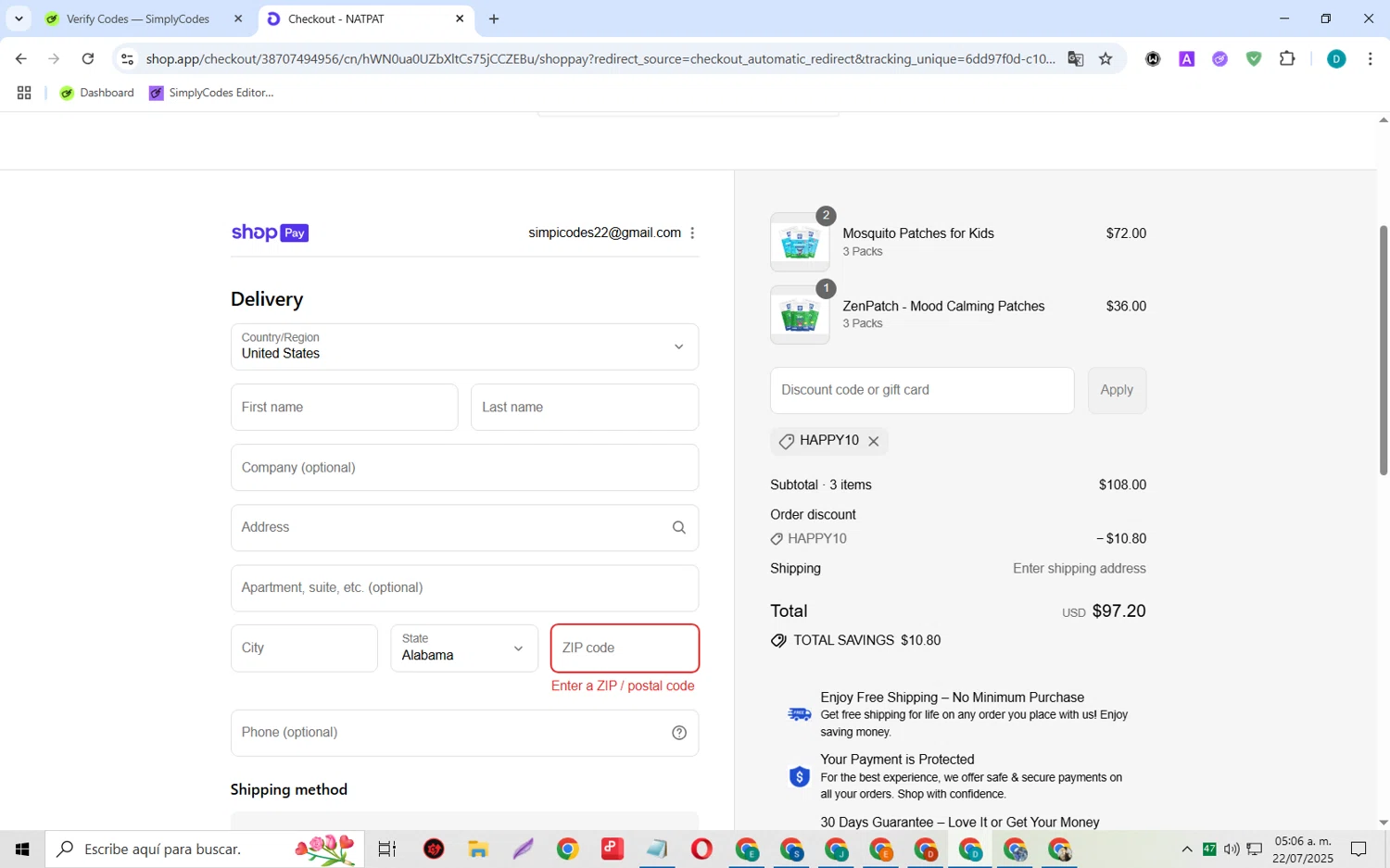Focus the Apartment, suite, etc. field
Screen dimensions: 1390x868
point(464,588)
